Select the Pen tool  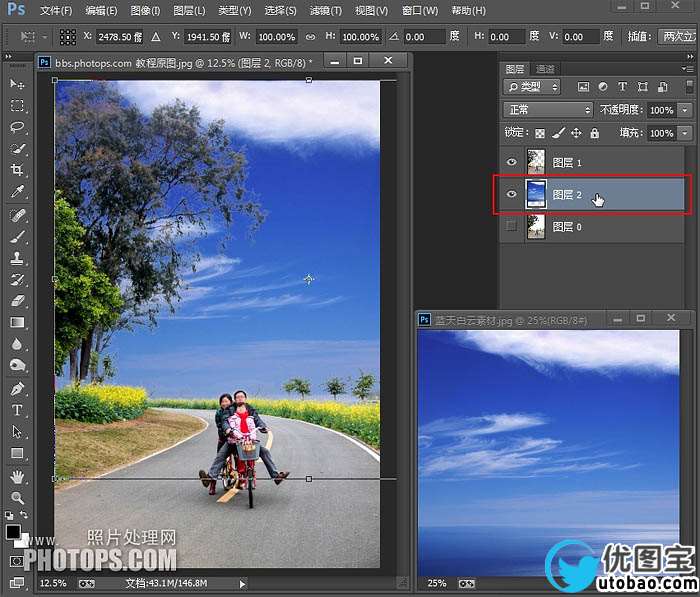(x=17, y=388)
